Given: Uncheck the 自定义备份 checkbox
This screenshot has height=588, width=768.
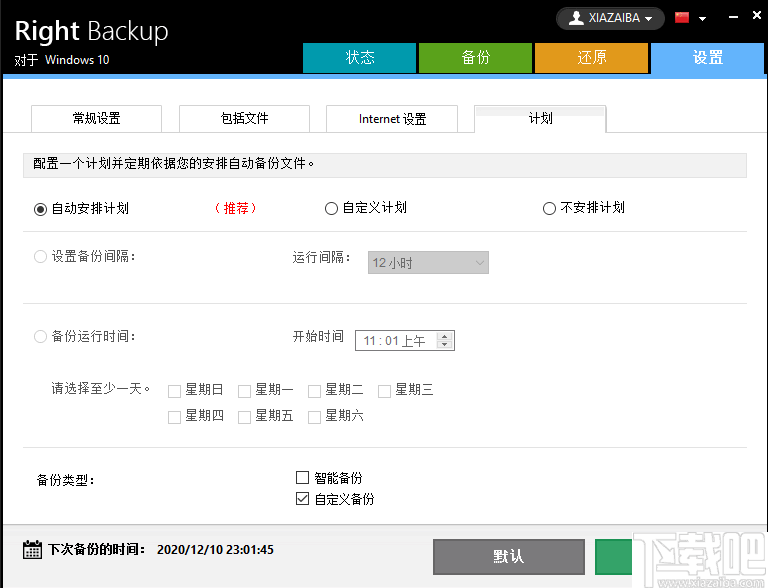Looking at the screenshot, I should 303,499.
